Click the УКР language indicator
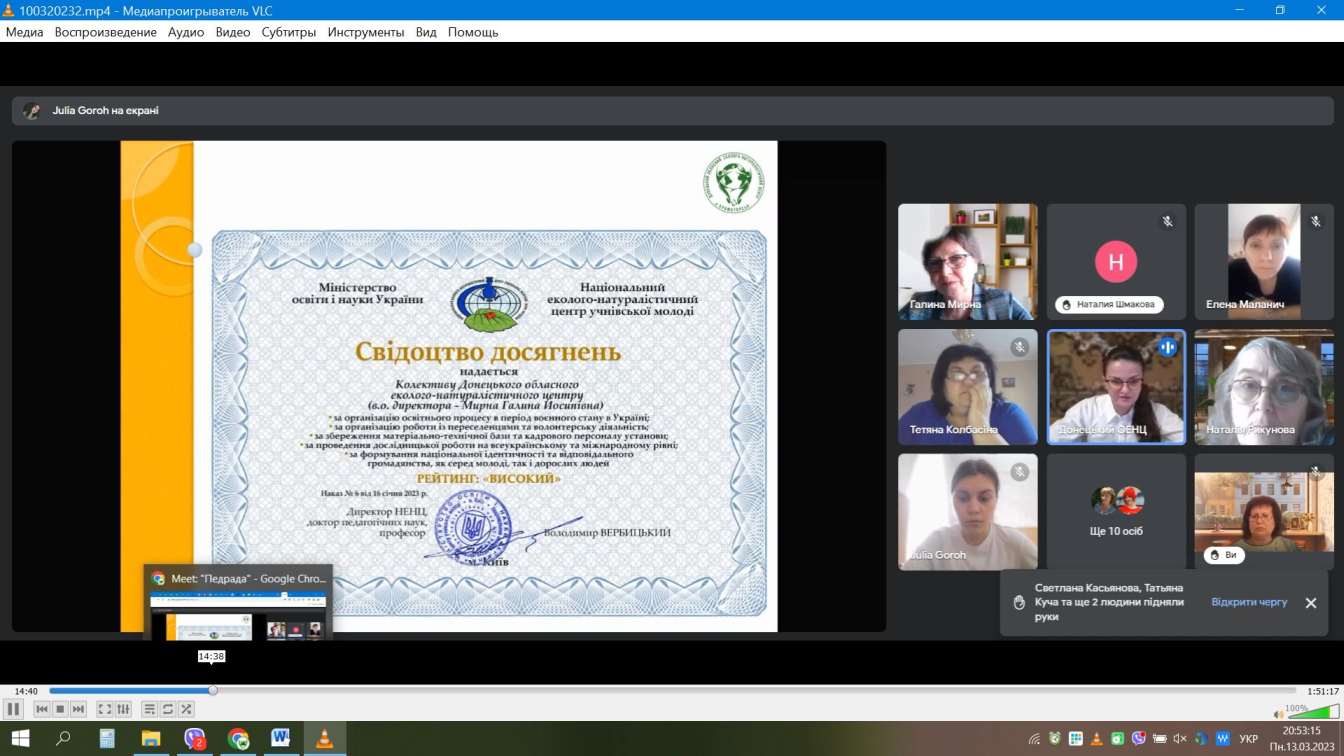1344x756 pixels. 1248,739
